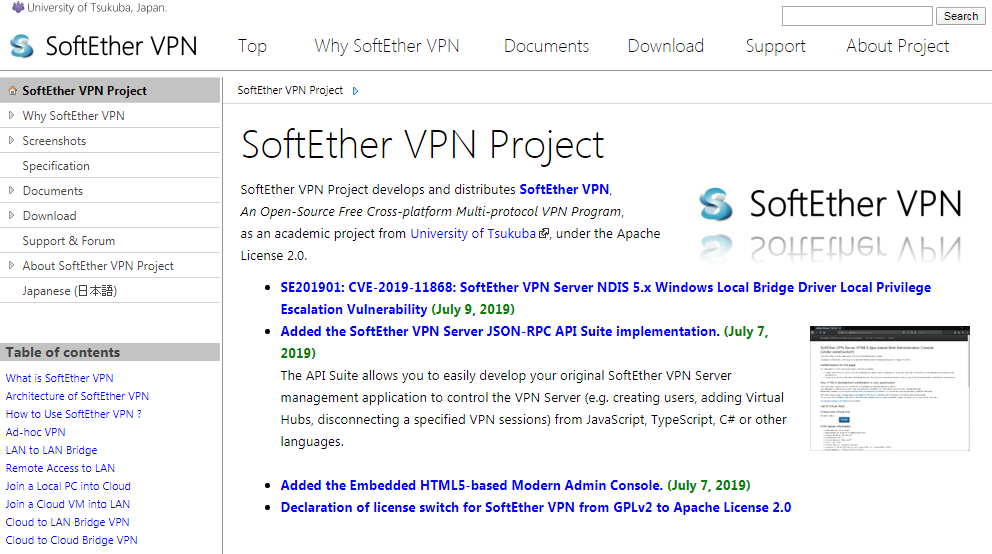The width and height of the screenshot is (992, 554).
Task: Click the breadcrumb arrow after SoftEther VPN Project
Action: pos(356,91)
